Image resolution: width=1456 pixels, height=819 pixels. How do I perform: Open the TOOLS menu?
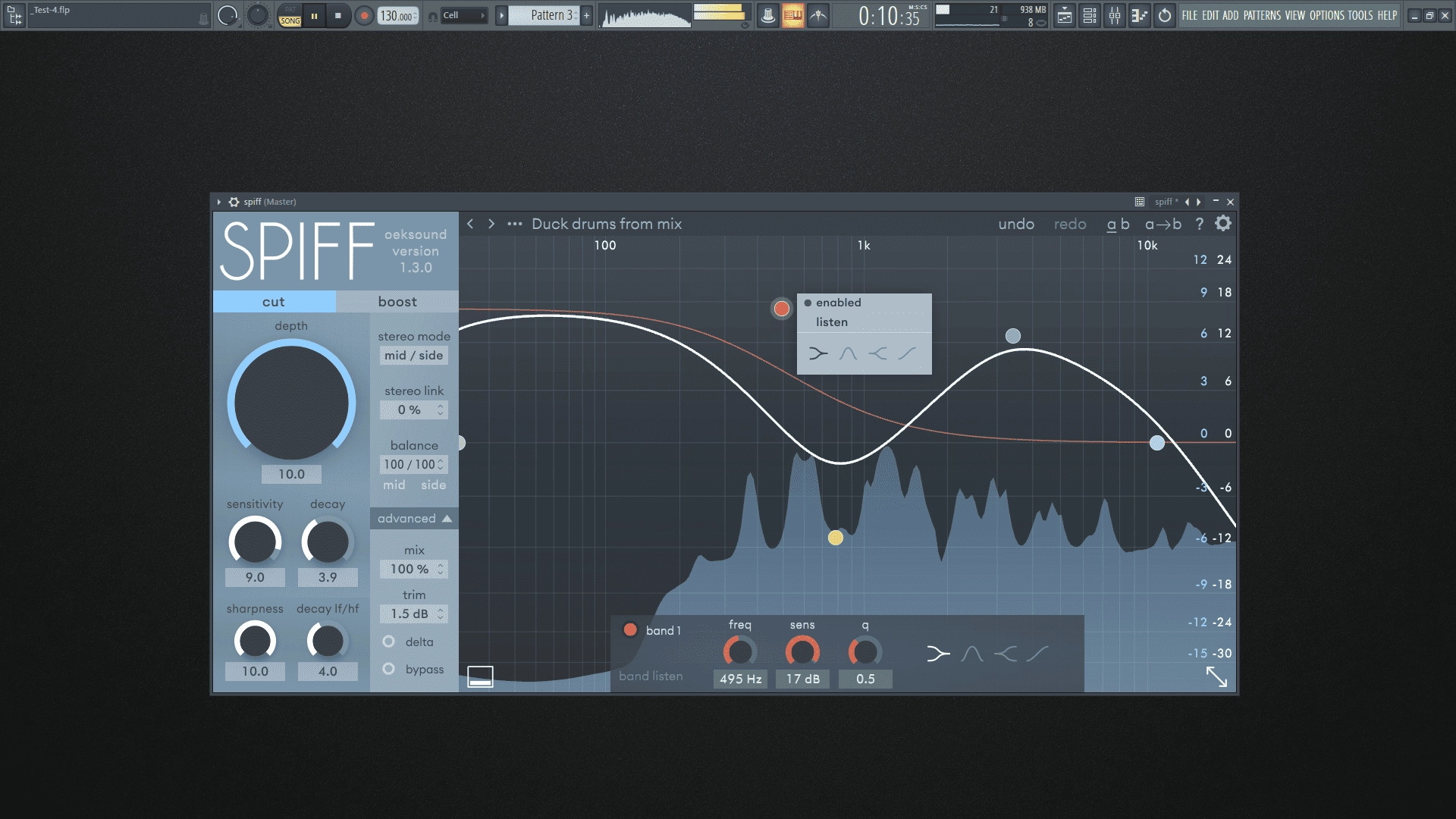point(1360,15)
